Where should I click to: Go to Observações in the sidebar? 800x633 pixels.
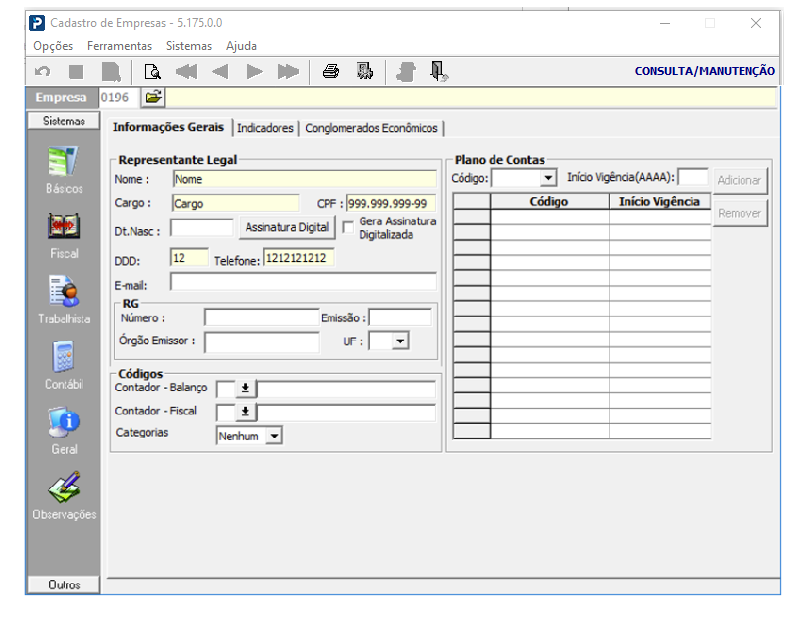click(64, 487)
